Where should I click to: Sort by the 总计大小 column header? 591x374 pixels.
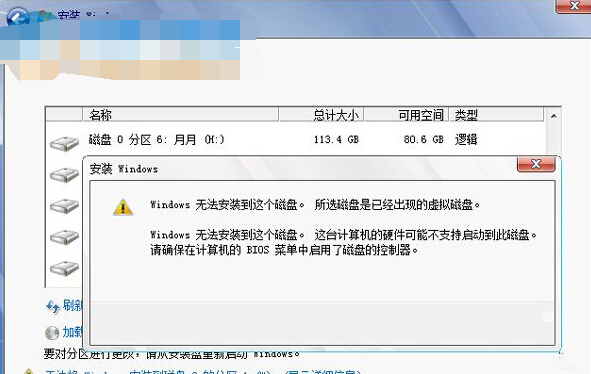[x=322, y=115]
